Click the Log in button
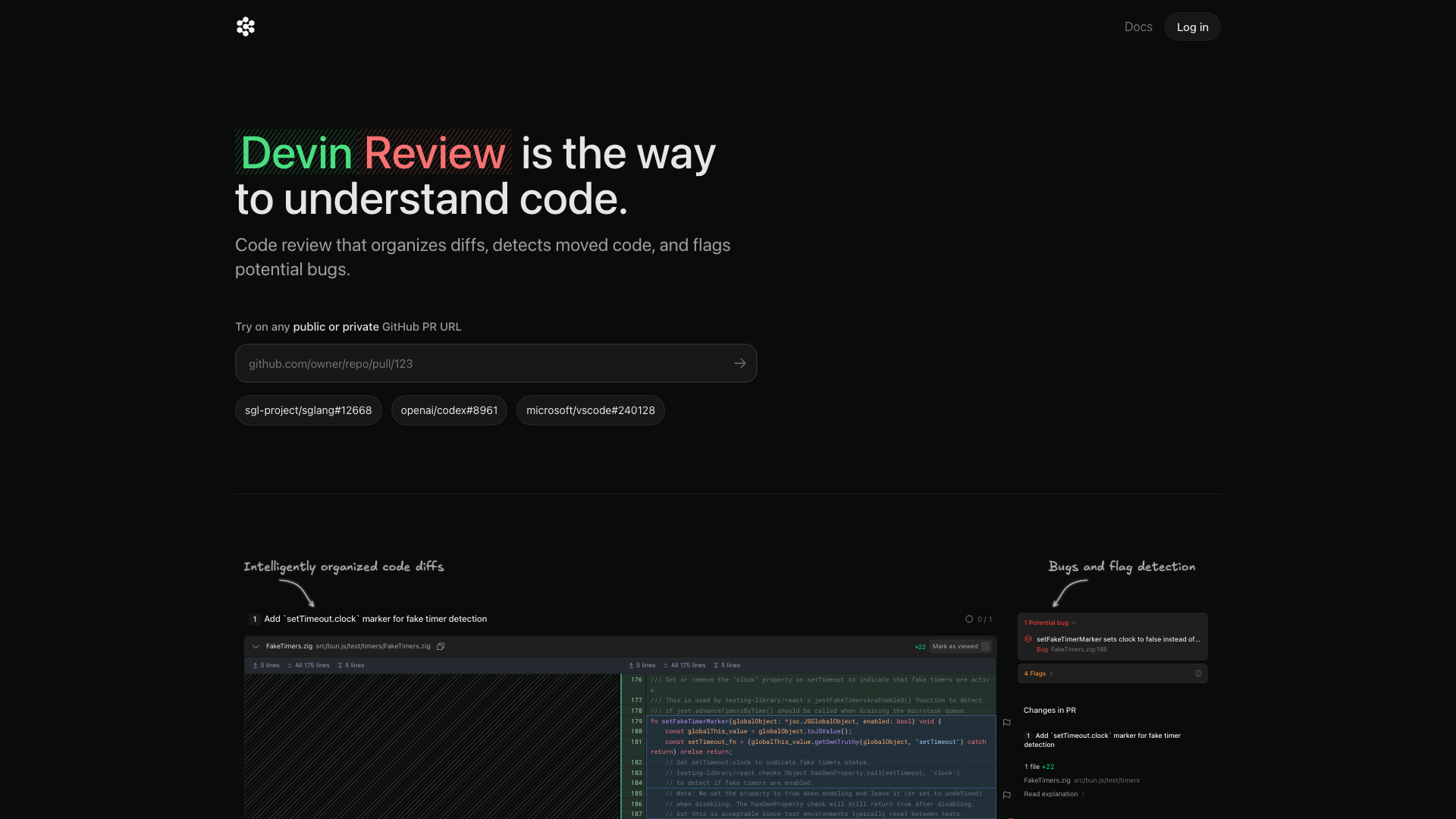The height and width of the screenshot is (819, 1456). point(1192,27)
